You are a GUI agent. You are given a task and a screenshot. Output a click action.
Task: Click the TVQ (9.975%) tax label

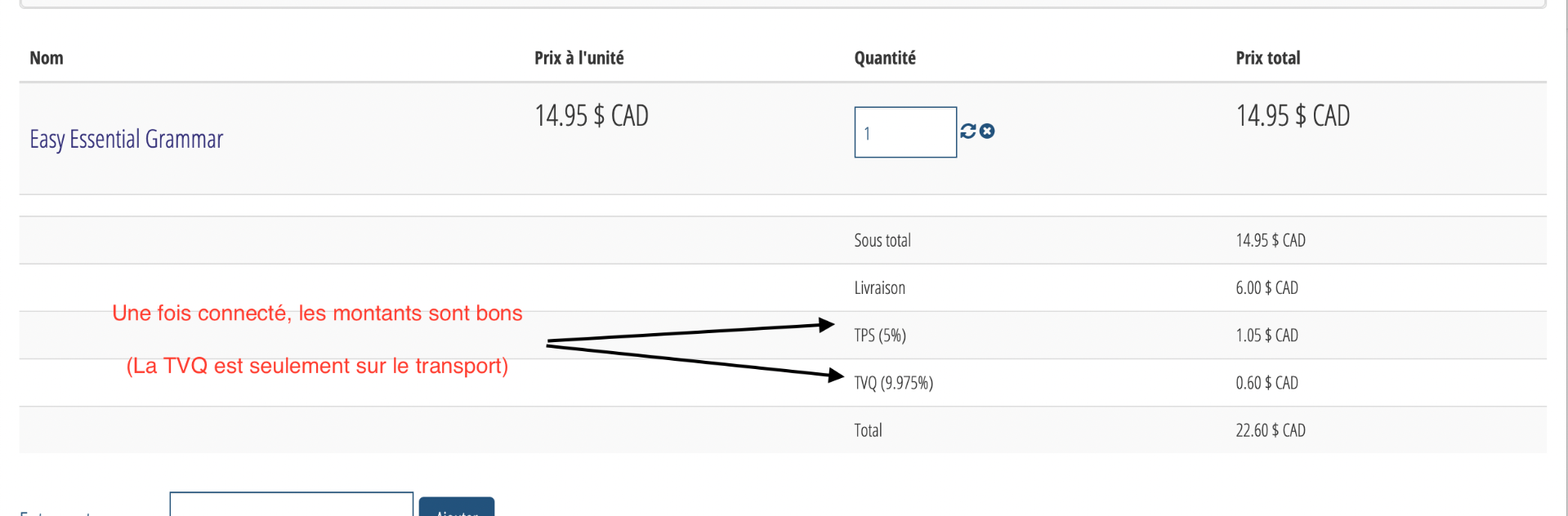(893, 383)
